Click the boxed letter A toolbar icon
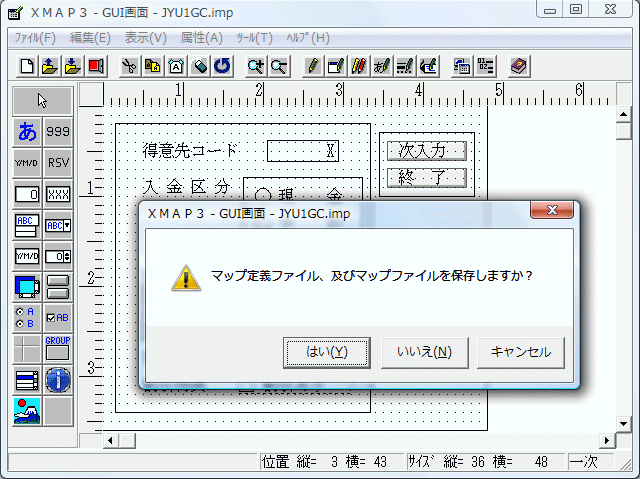 [176, 66]
